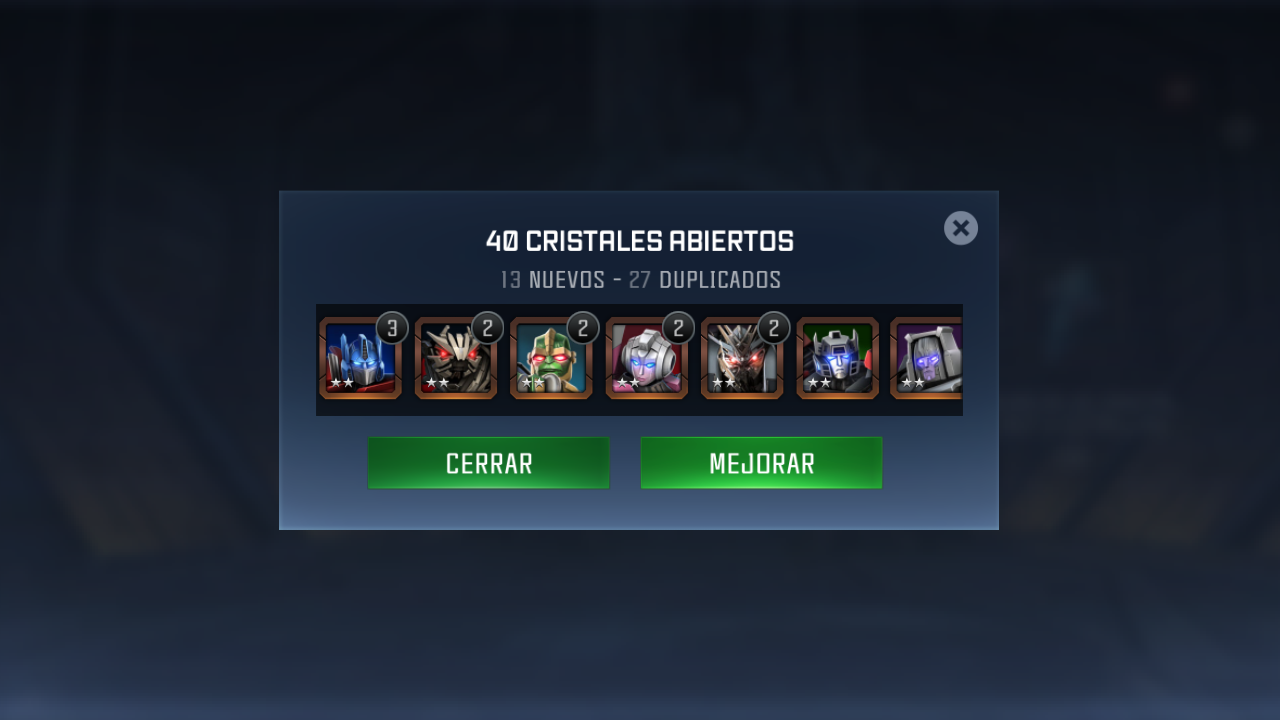Screen dimensions: 1280x720
Task: Click the 40 CRISTALES ABIERTOS title
Action: [x=640, y=242]
